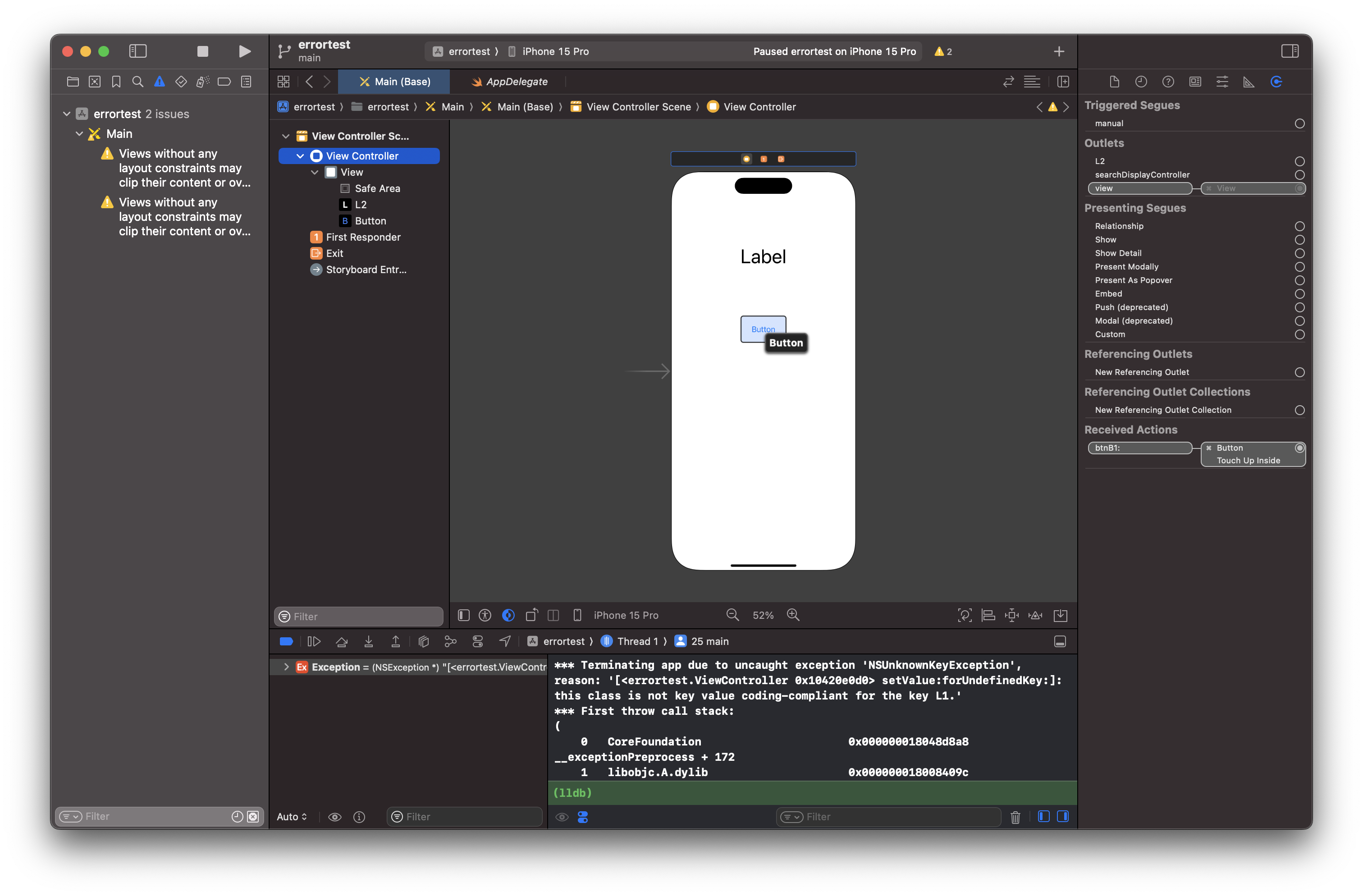The height and width of the screenshot is (896, 1363).
Task: Expand the Exception variable disclosure
Action: pos(286,667)
